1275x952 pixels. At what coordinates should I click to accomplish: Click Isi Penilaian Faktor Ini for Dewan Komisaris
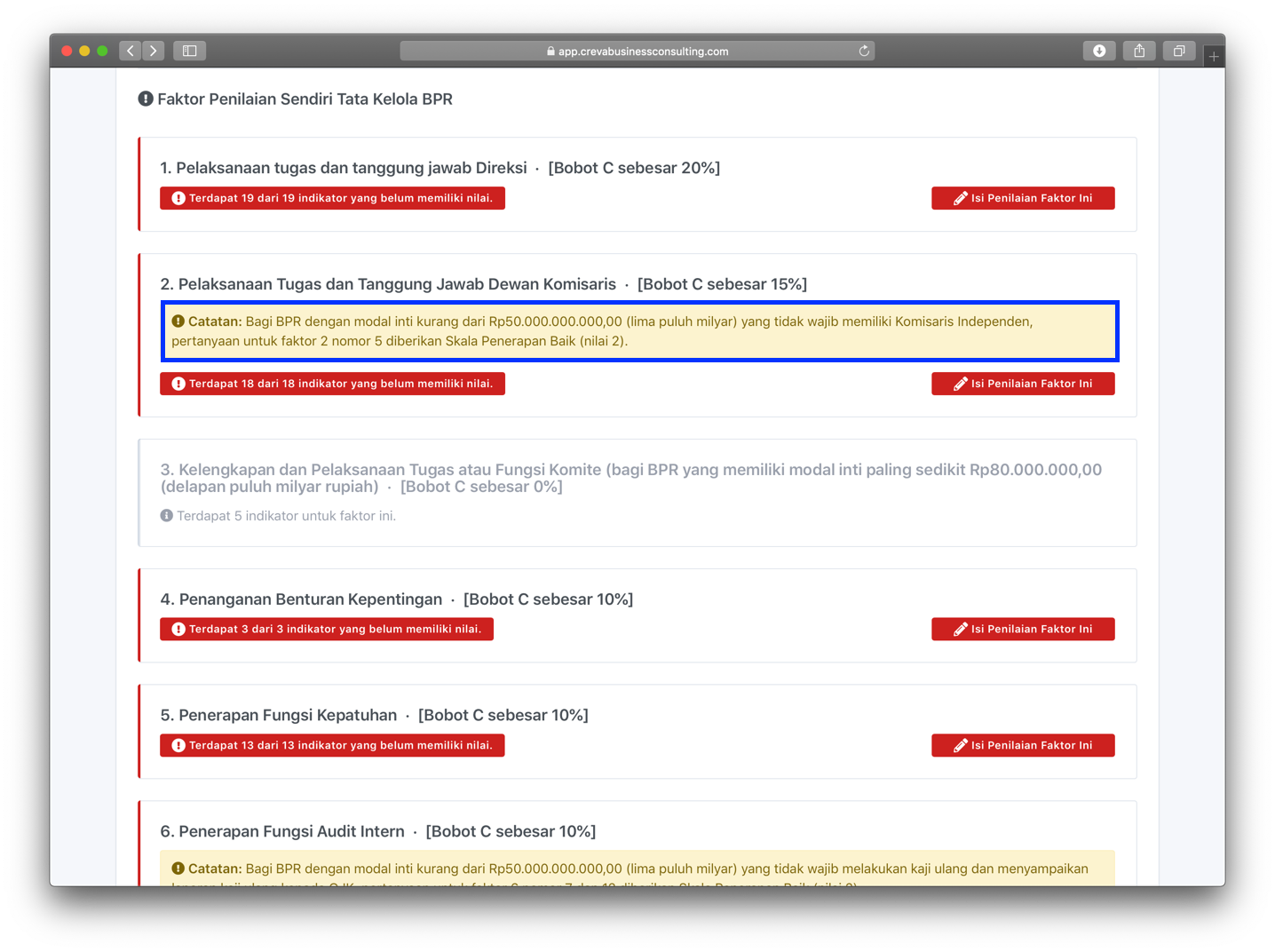[1023, 384]
